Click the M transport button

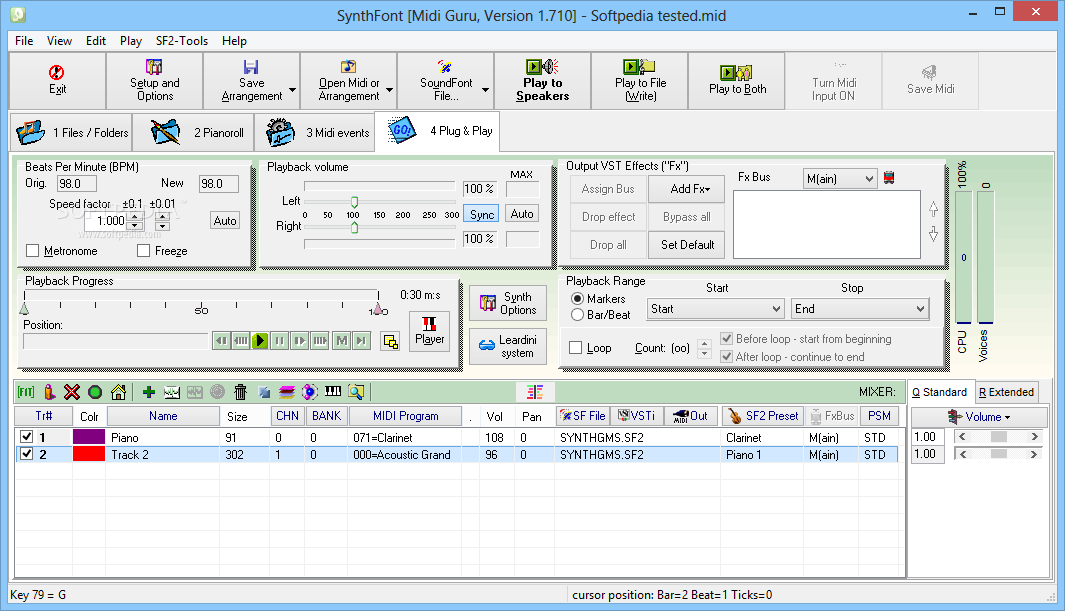pyautogui.click(x=342, y=341)
